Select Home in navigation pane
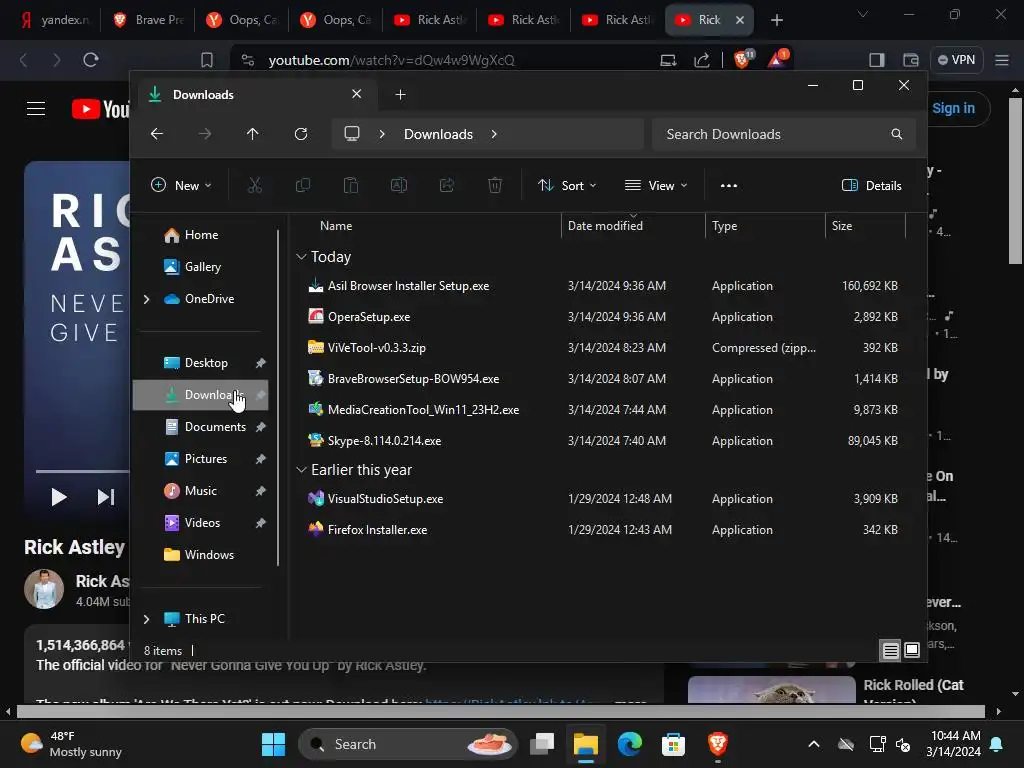Viewport: 1024px width, 768px height. coord(201,234)
